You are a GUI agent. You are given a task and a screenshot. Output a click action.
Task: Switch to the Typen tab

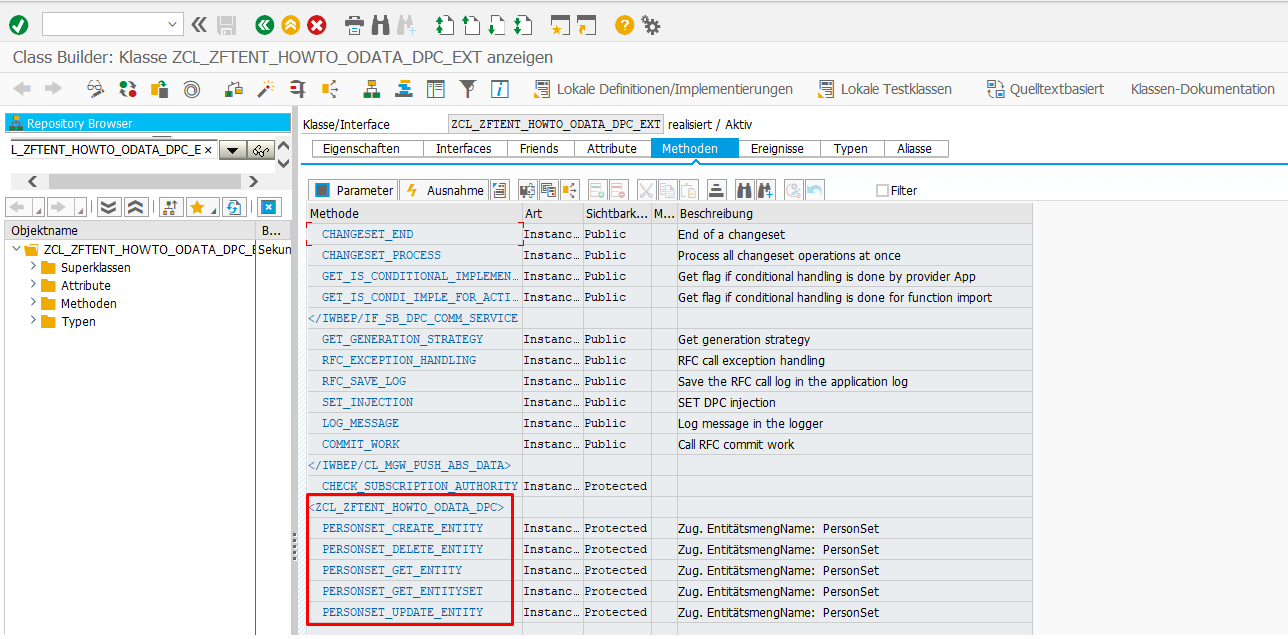(x=851, y=149)
